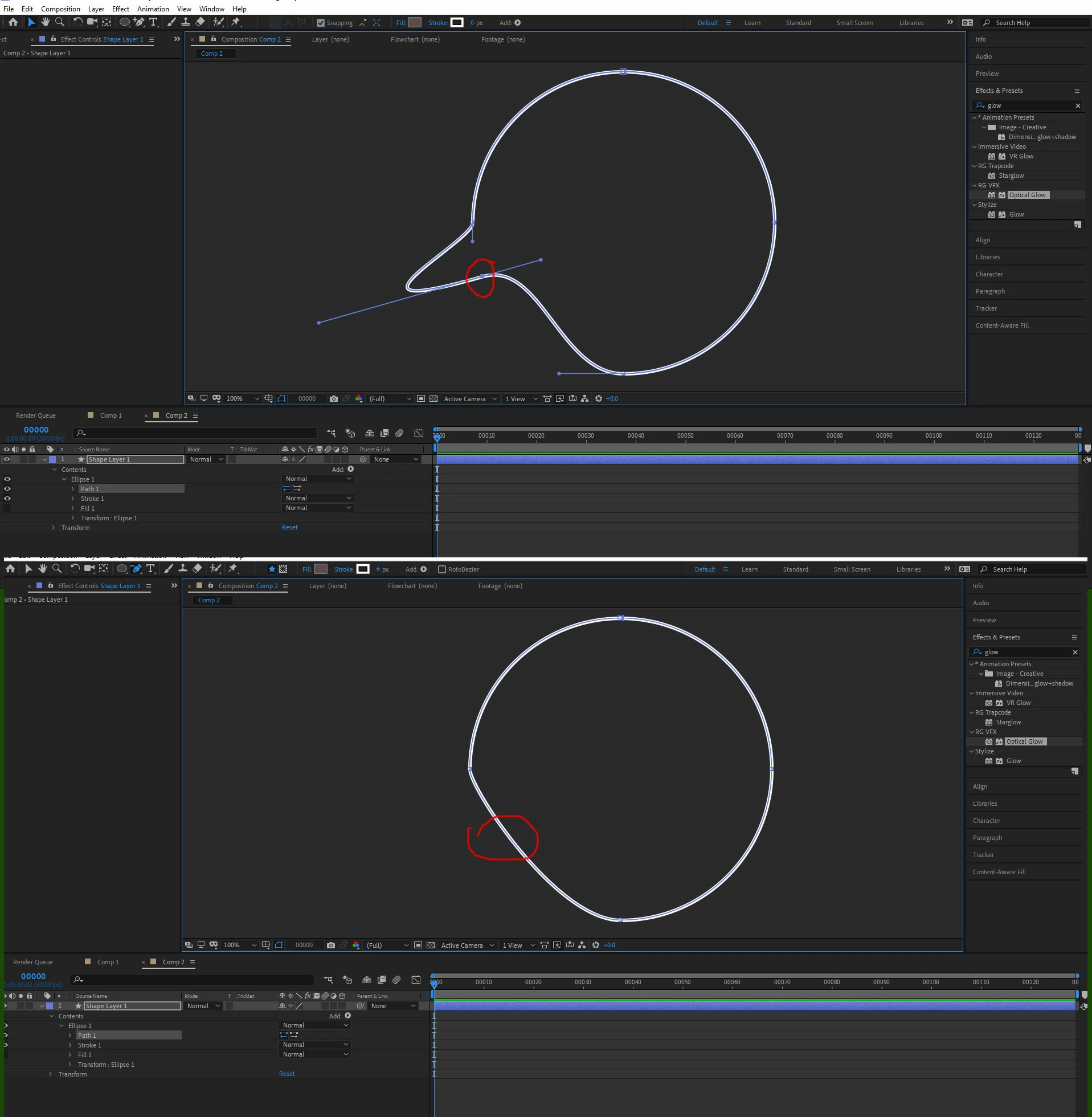The image size is (1092, 1117).
Task: Open 100% magnification dropdown in upper viewer
Action: click(x=243, y=399)
